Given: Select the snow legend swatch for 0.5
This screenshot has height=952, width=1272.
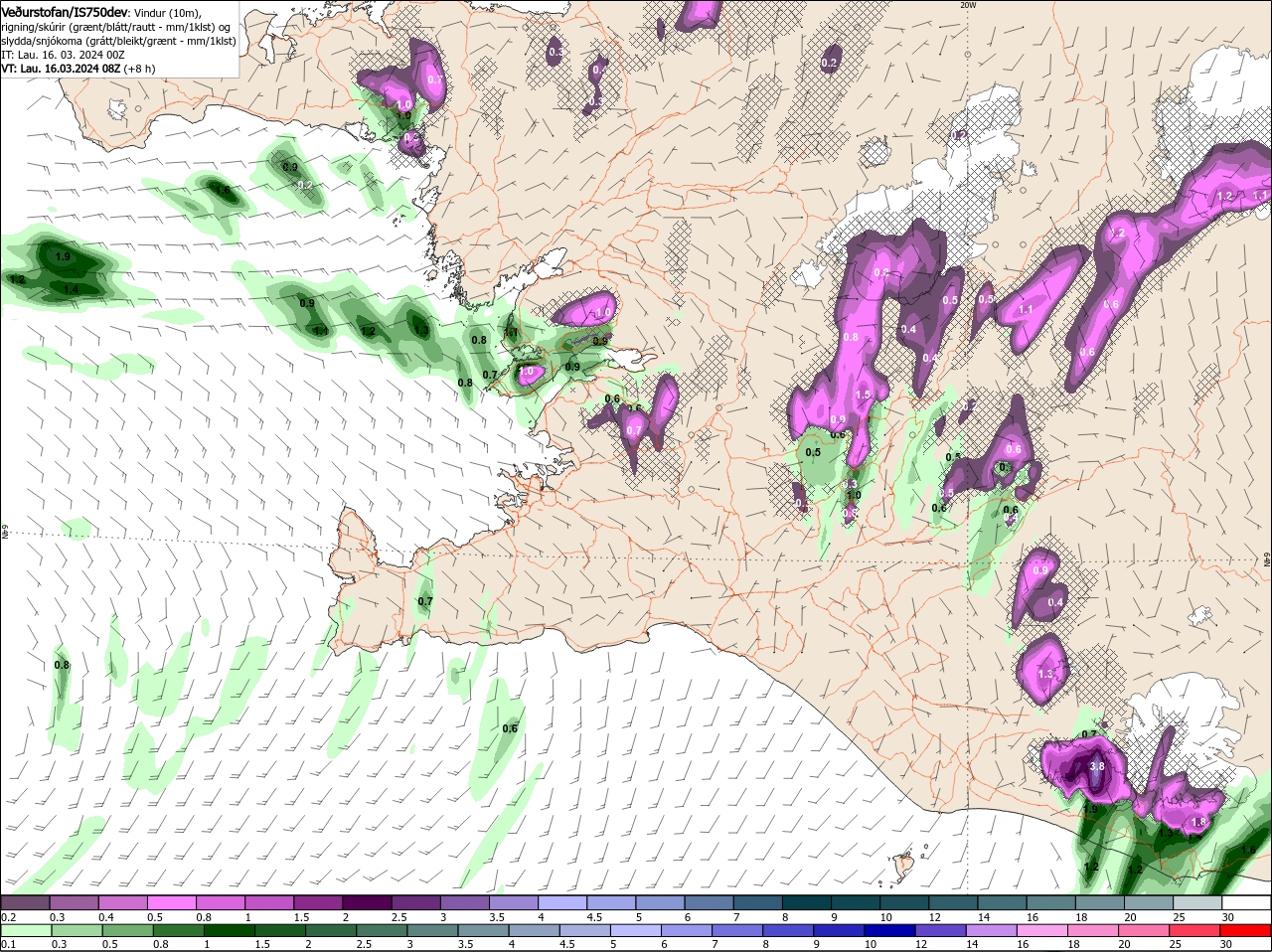Looking at the screenshot, I should coord(171,902).
